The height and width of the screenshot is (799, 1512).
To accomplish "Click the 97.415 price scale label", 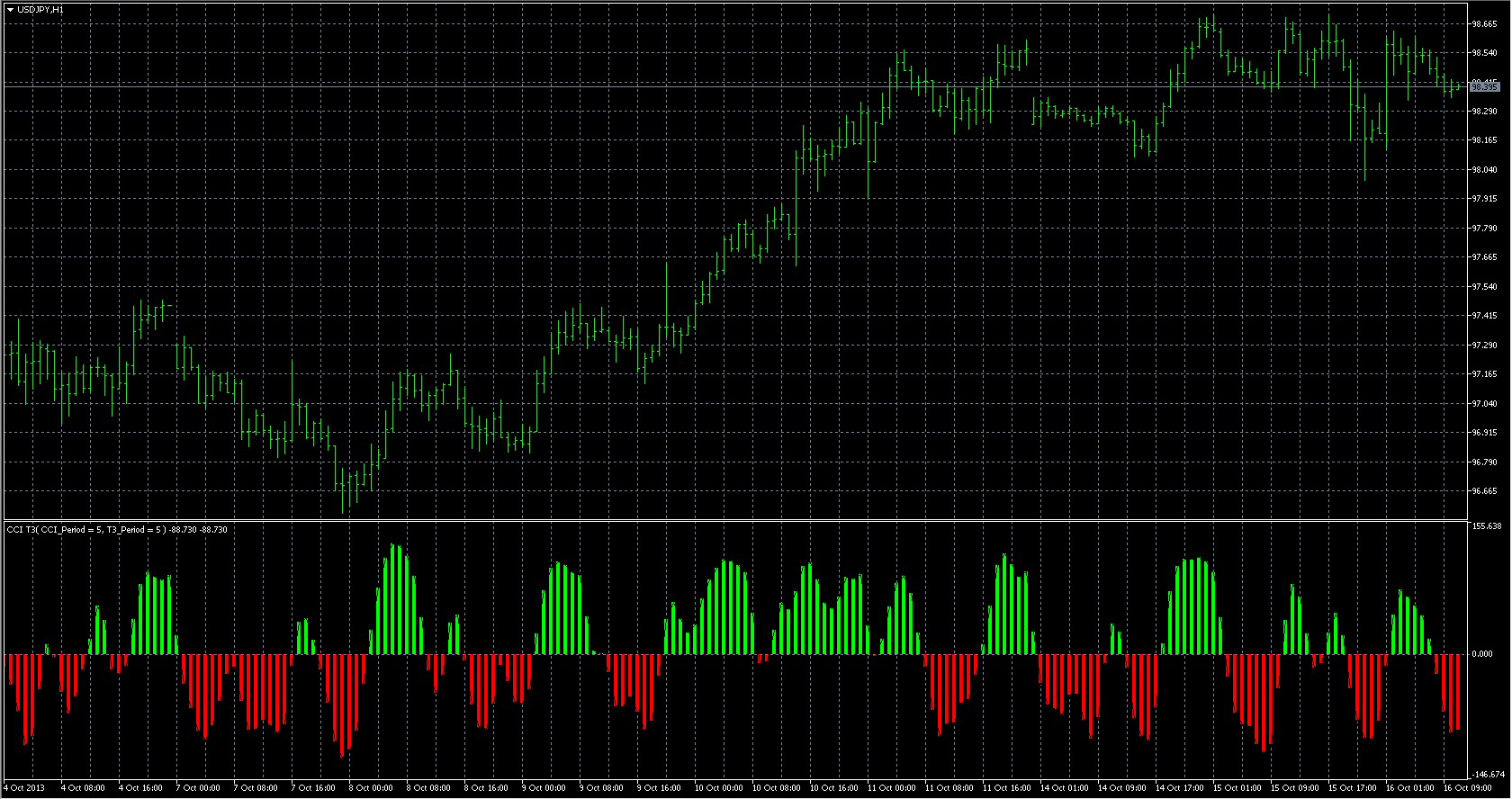I will (1483, 316).
